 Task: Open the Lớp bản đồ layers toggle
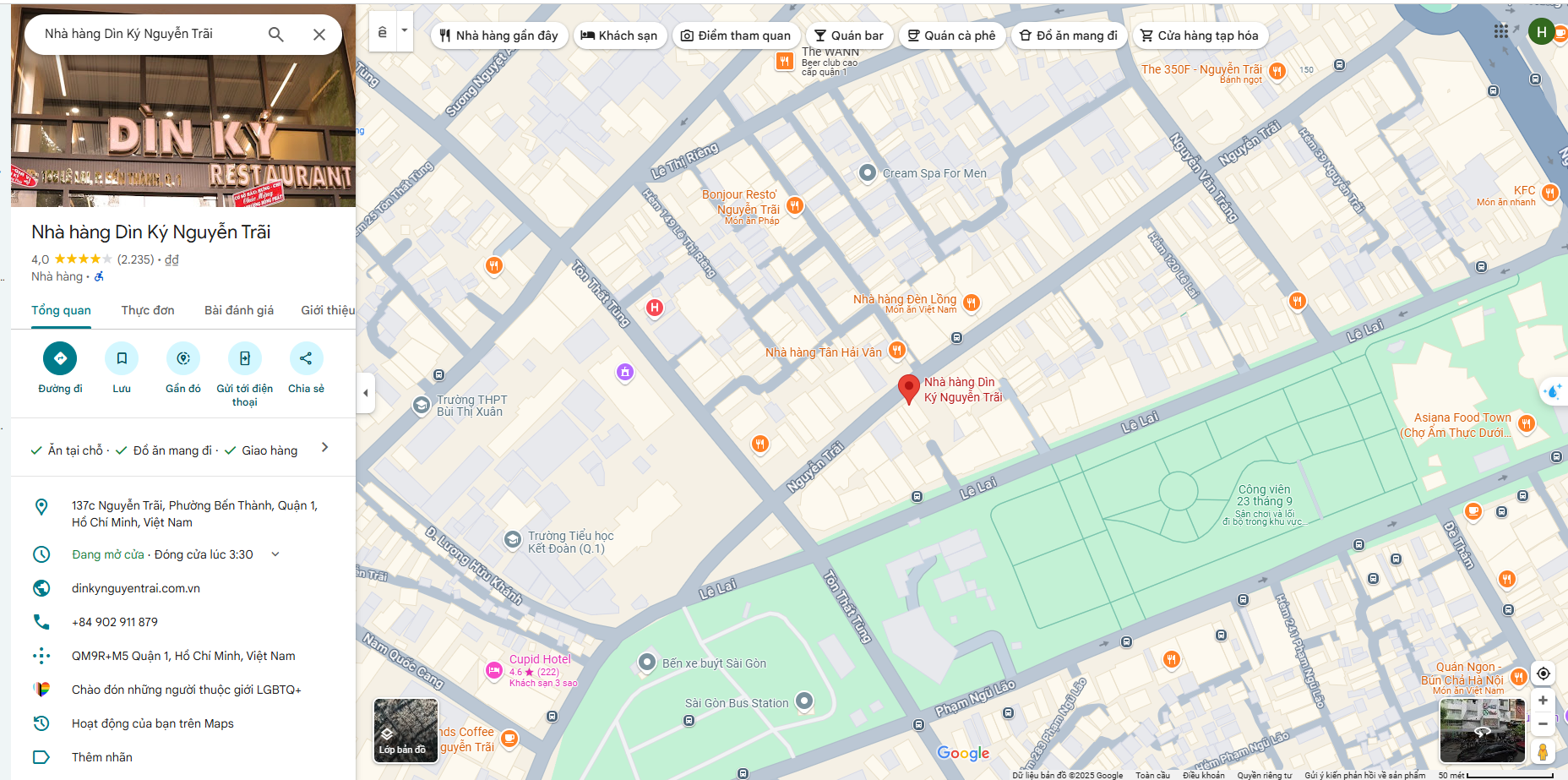point(406,730)
